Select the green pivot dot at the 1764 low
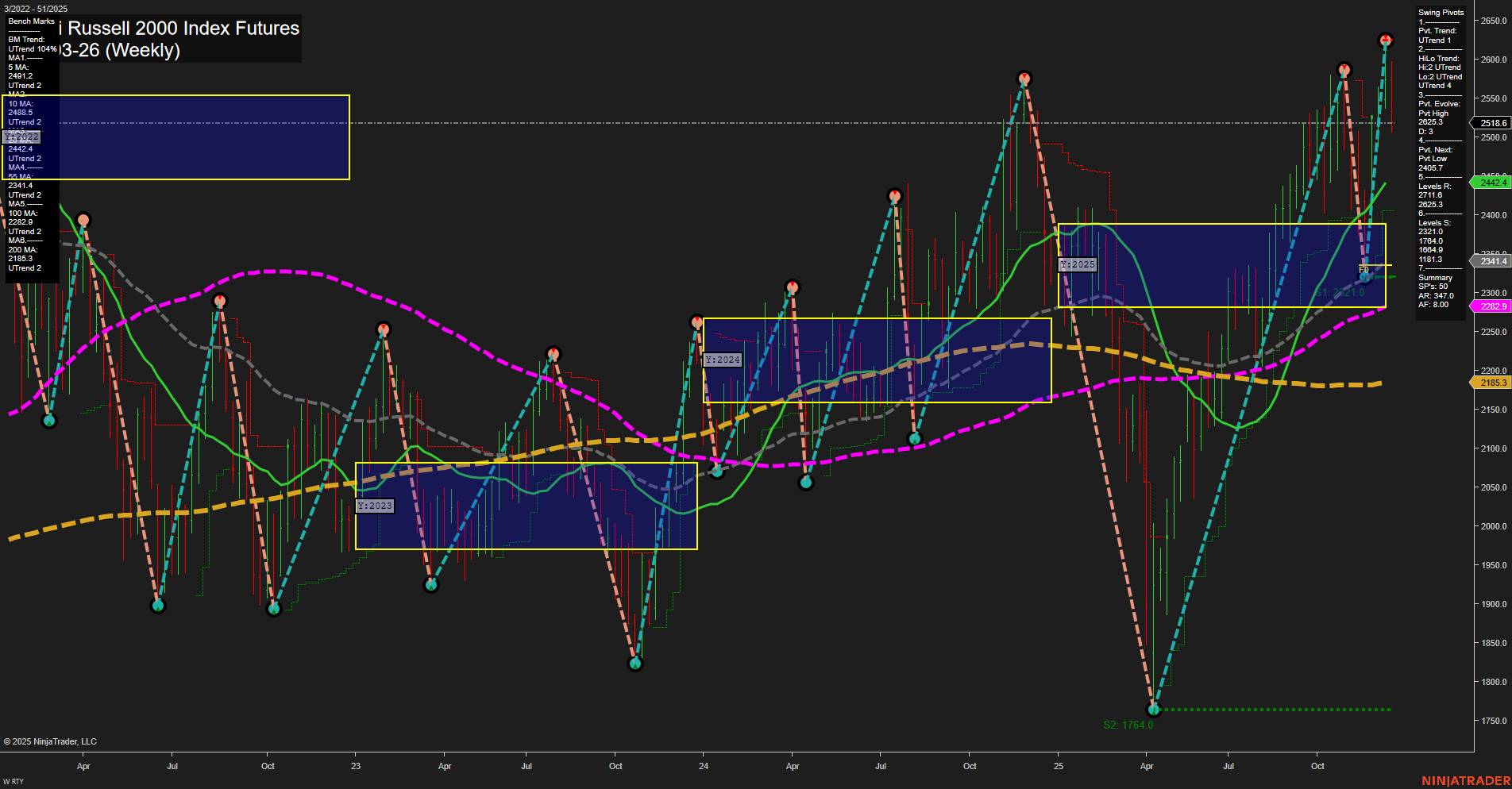 1153,710
